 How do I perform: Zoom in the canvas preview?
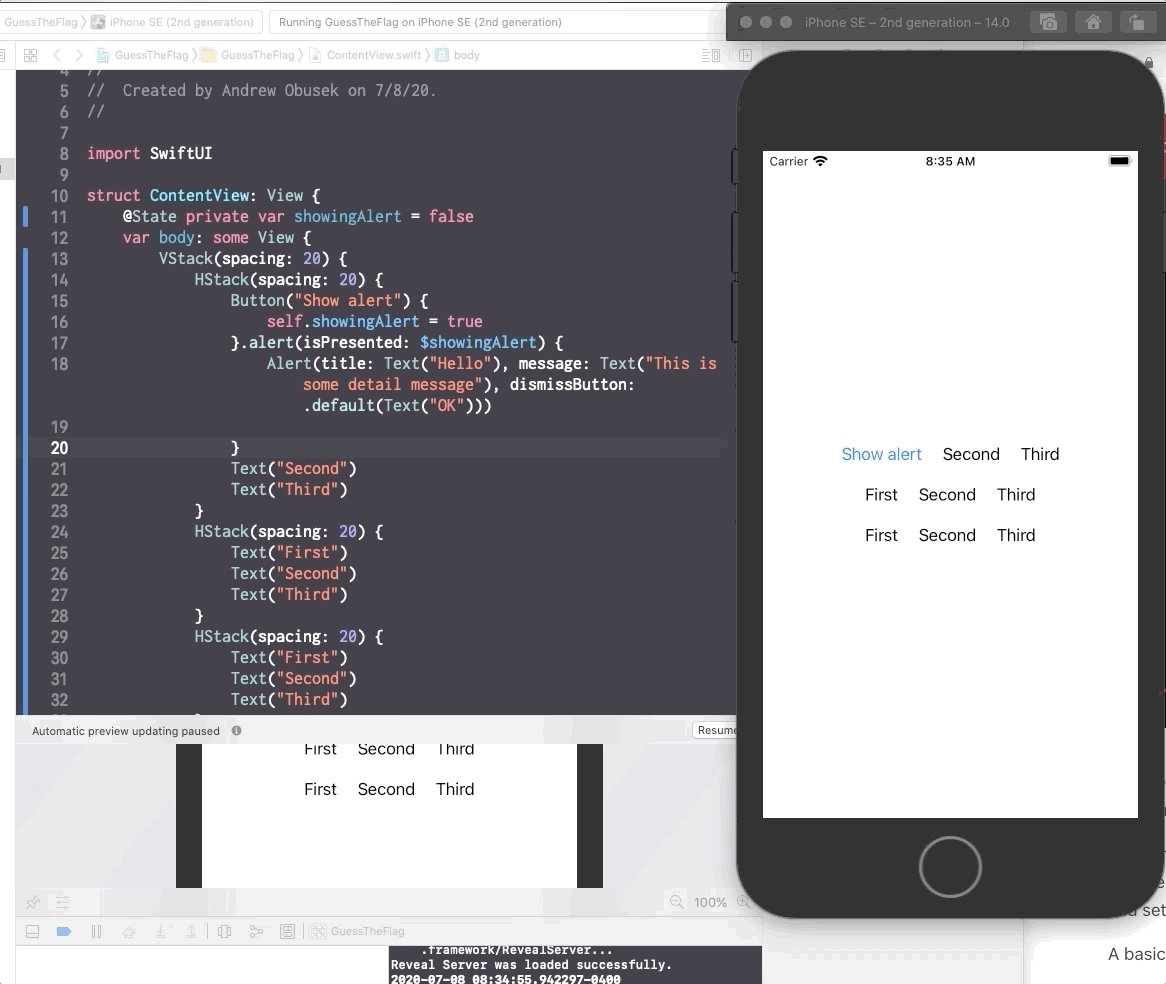(x=743, y=901)
